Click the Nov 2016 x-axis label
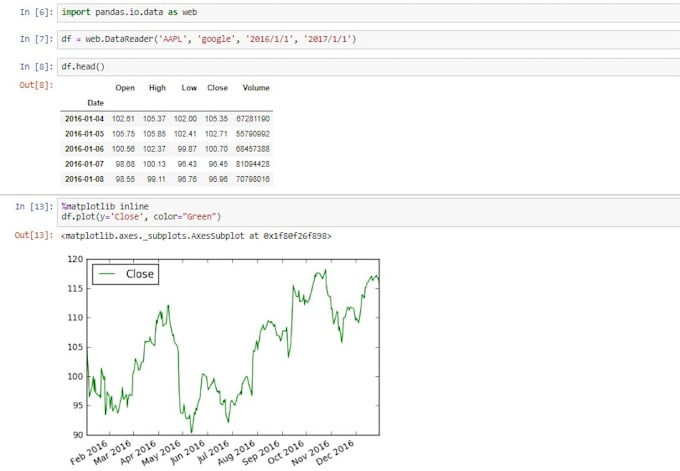680x471 pixels. click(x=311, y=454)
